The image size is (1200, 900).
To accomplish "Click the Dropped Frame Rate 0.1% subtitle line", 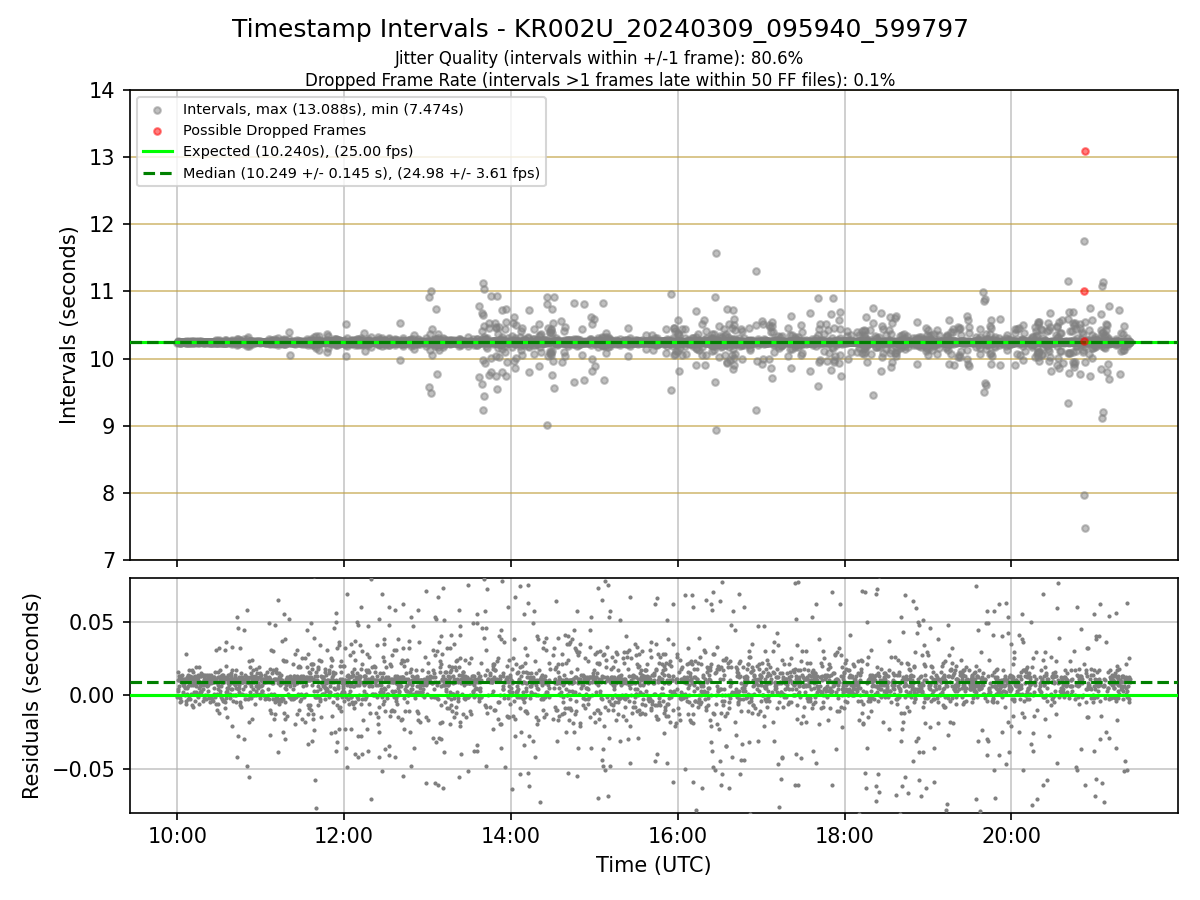I will click(600, 79).
